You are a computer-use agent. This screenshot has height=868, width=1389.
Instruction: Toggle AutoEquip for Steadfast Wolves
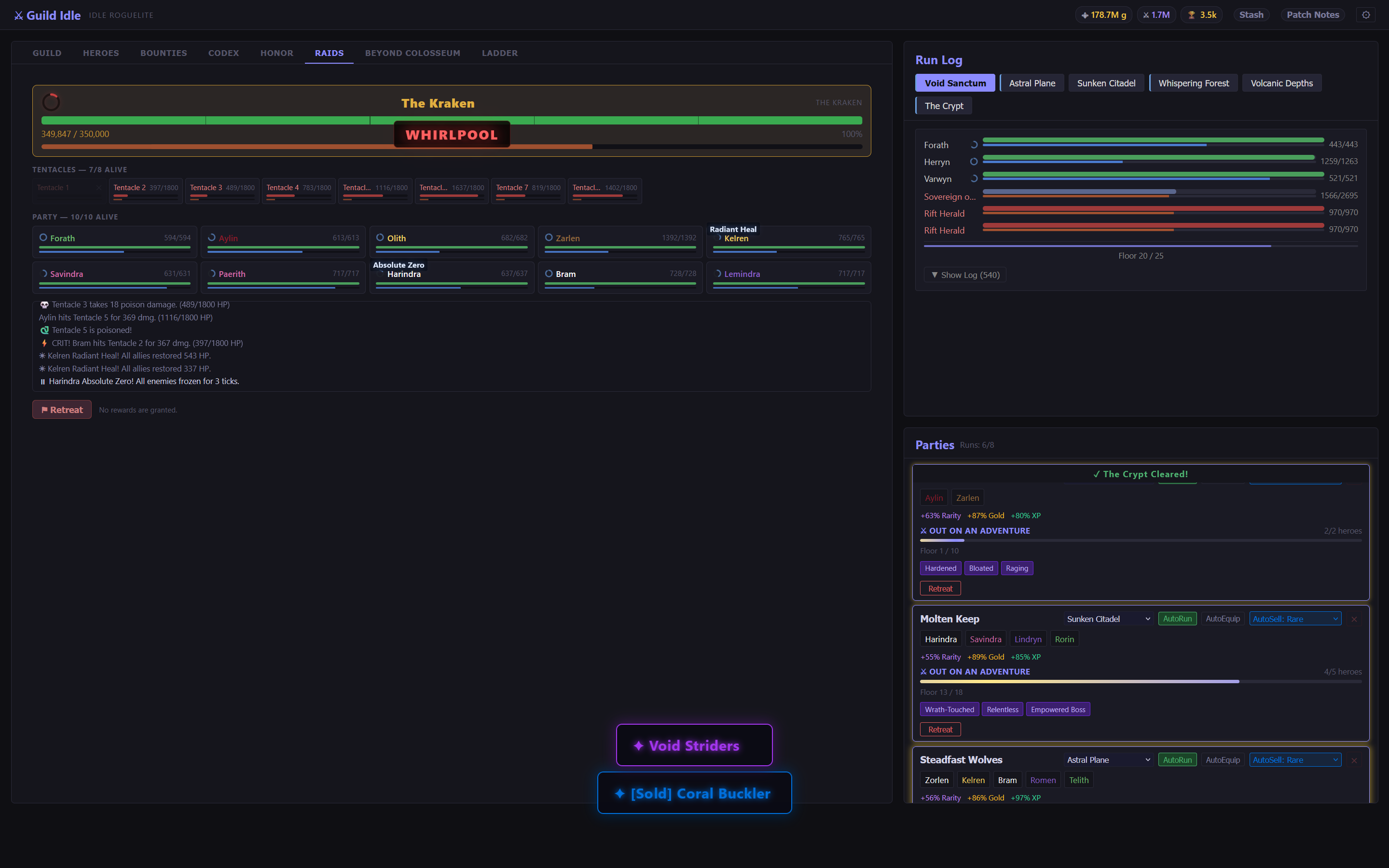1223,760
